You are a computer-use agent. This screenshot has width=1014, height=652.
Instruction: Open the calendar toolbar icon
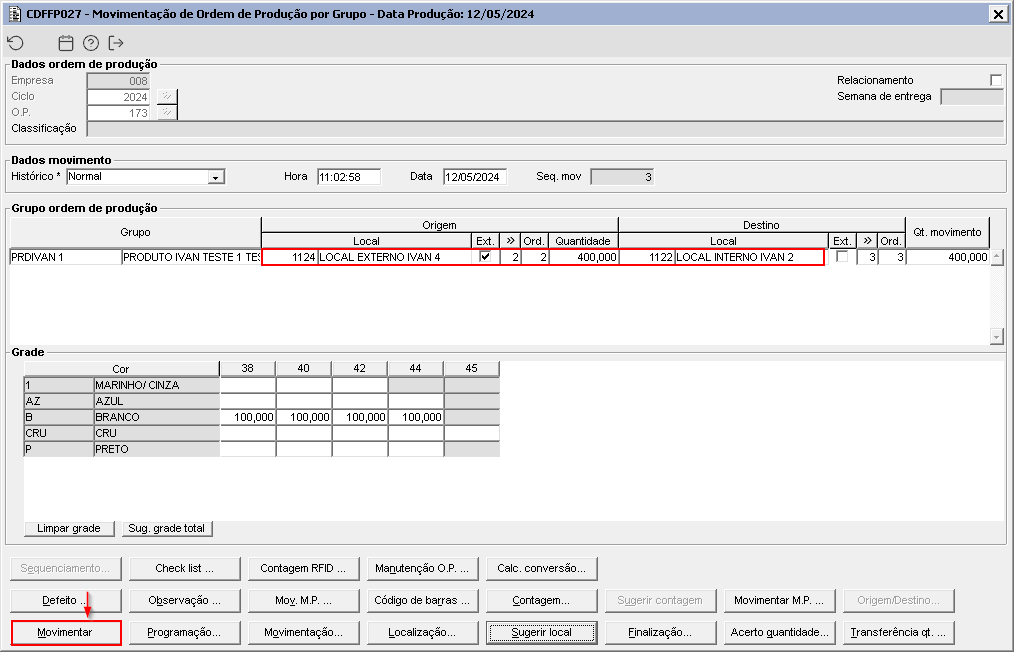coord(66,43)
